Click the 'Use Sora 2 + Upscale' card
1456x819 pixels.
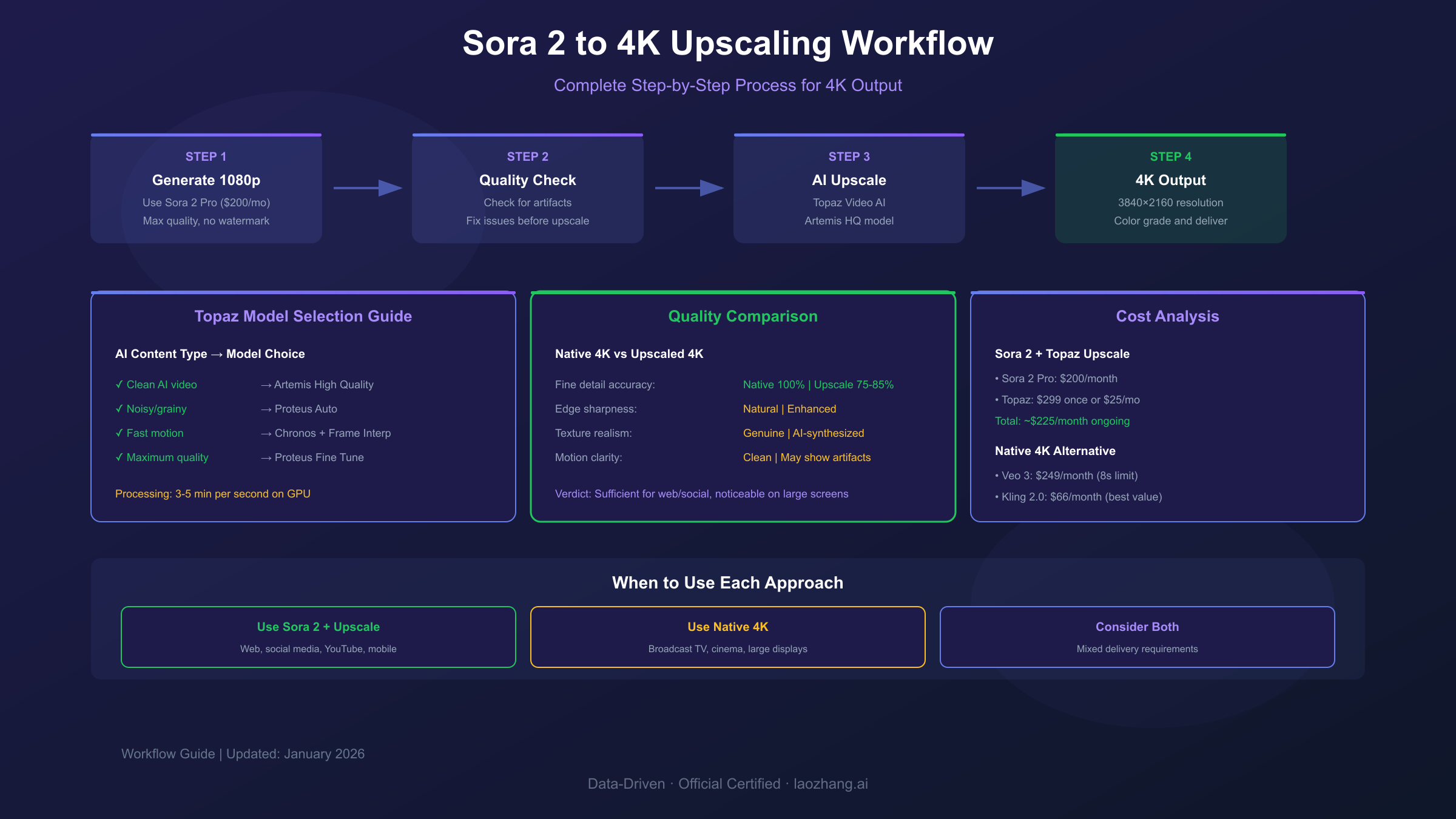tap(318, 636)
